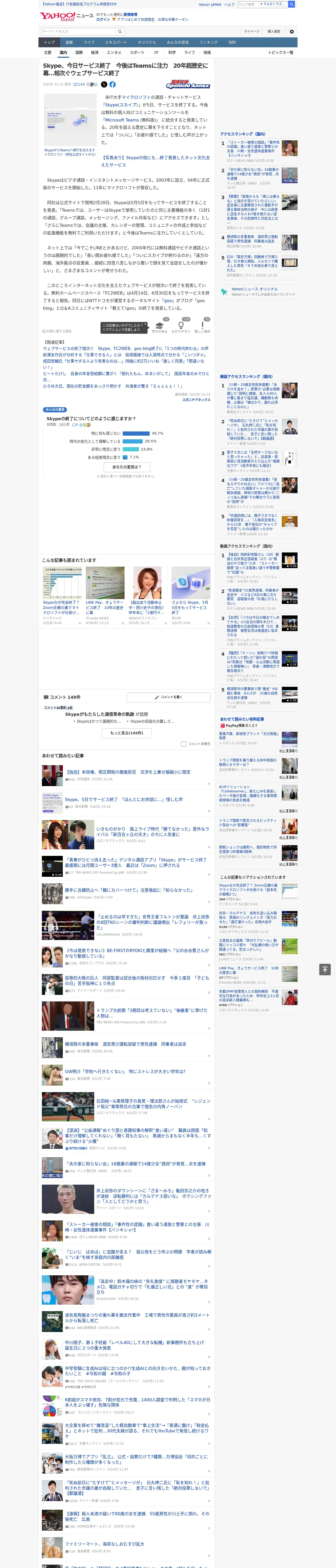336x1568 pixels.
Task: Share the article on Facebook
Action: point(112,85)
